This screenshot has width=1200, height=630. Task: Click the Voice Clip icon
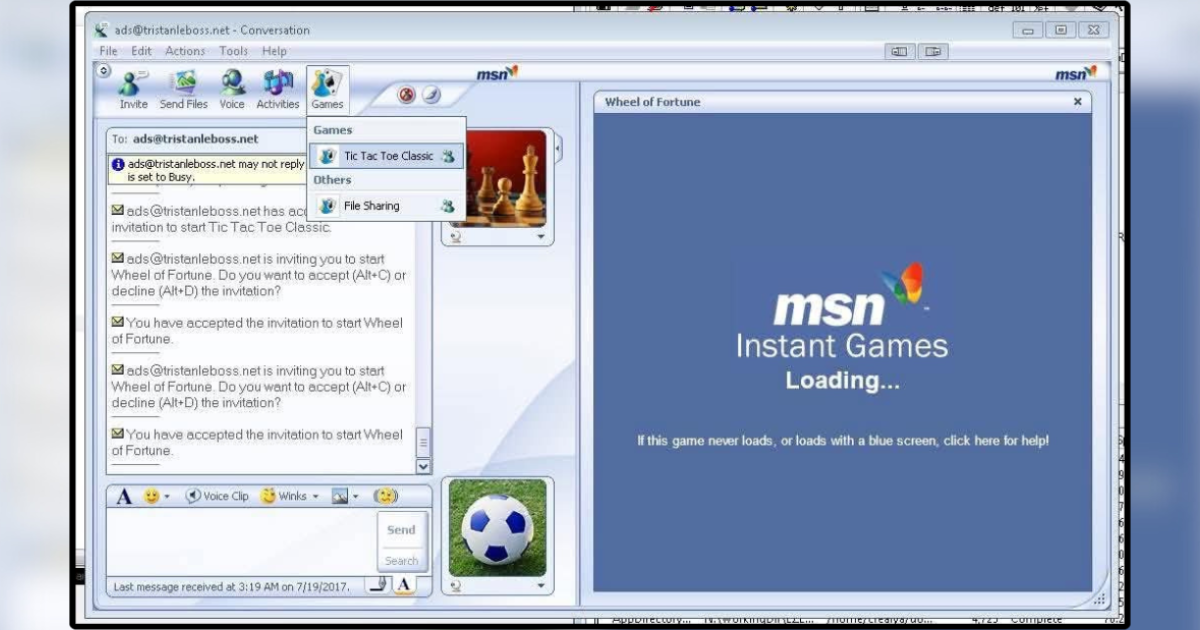tap(217, 495)
